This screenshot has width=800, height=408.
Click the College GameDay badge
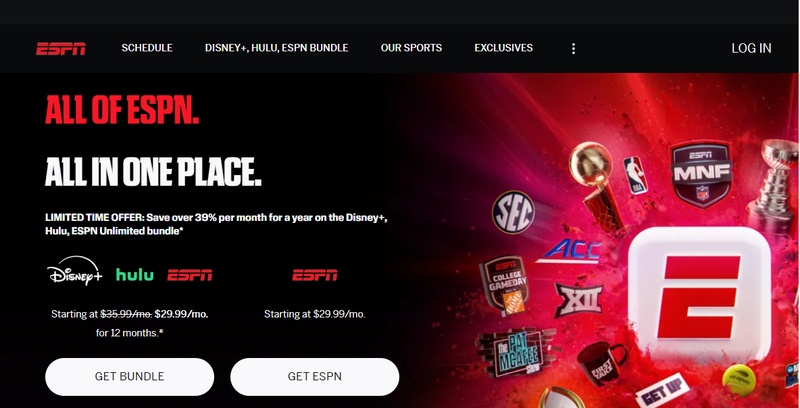504,285
